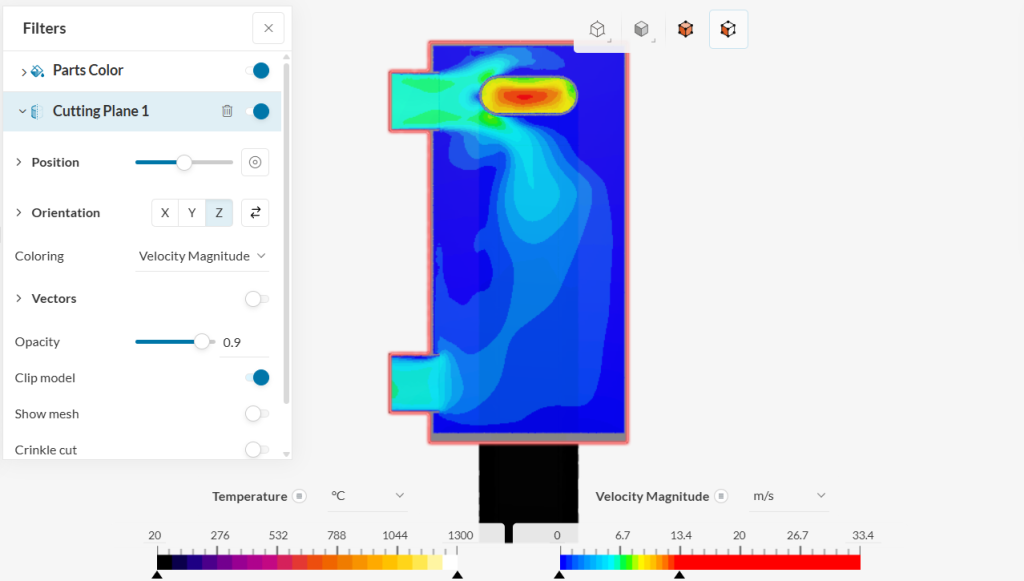The width and height of the screenshot is (1024, 581).
Task: Click the Temperature legend settings icon
Action: (299, 497)
